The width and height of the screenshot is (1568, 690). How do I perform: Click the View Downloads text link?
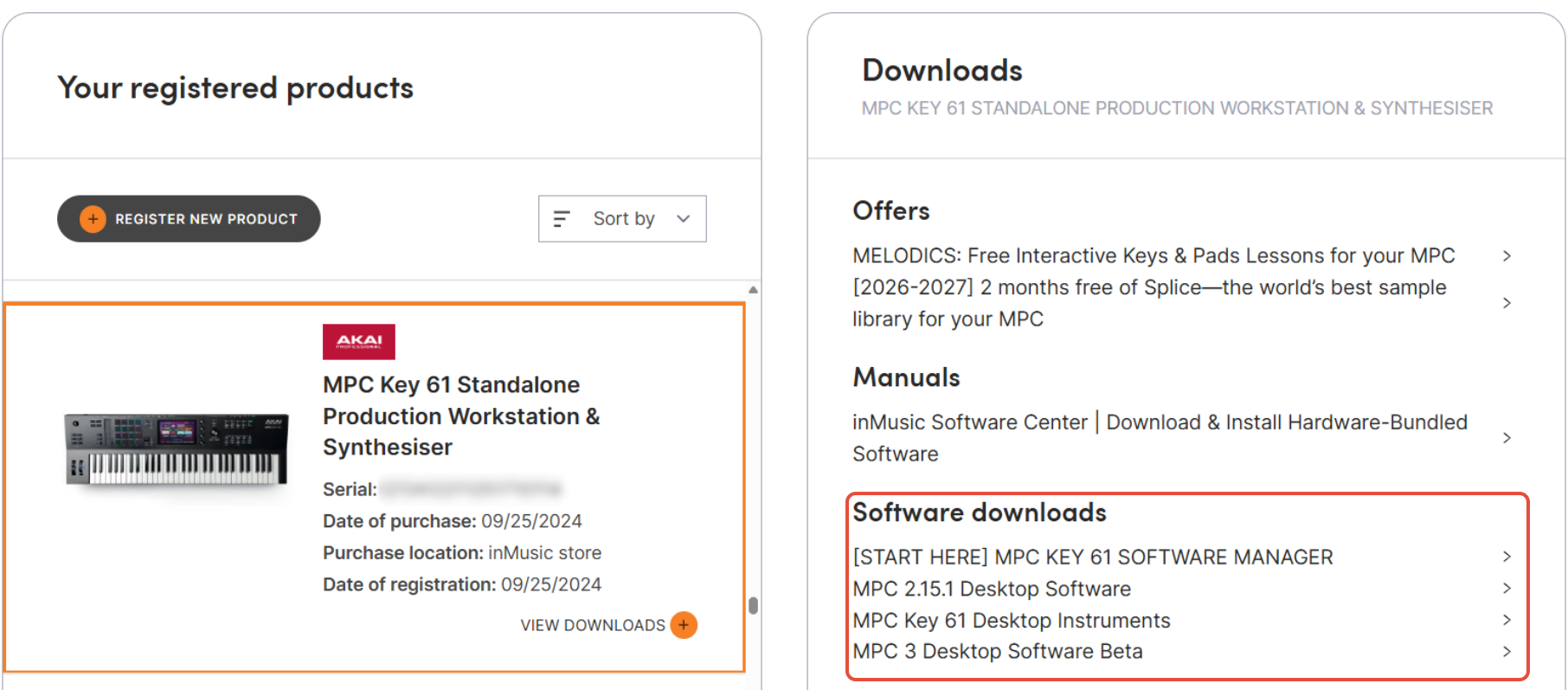pos(593,625)
